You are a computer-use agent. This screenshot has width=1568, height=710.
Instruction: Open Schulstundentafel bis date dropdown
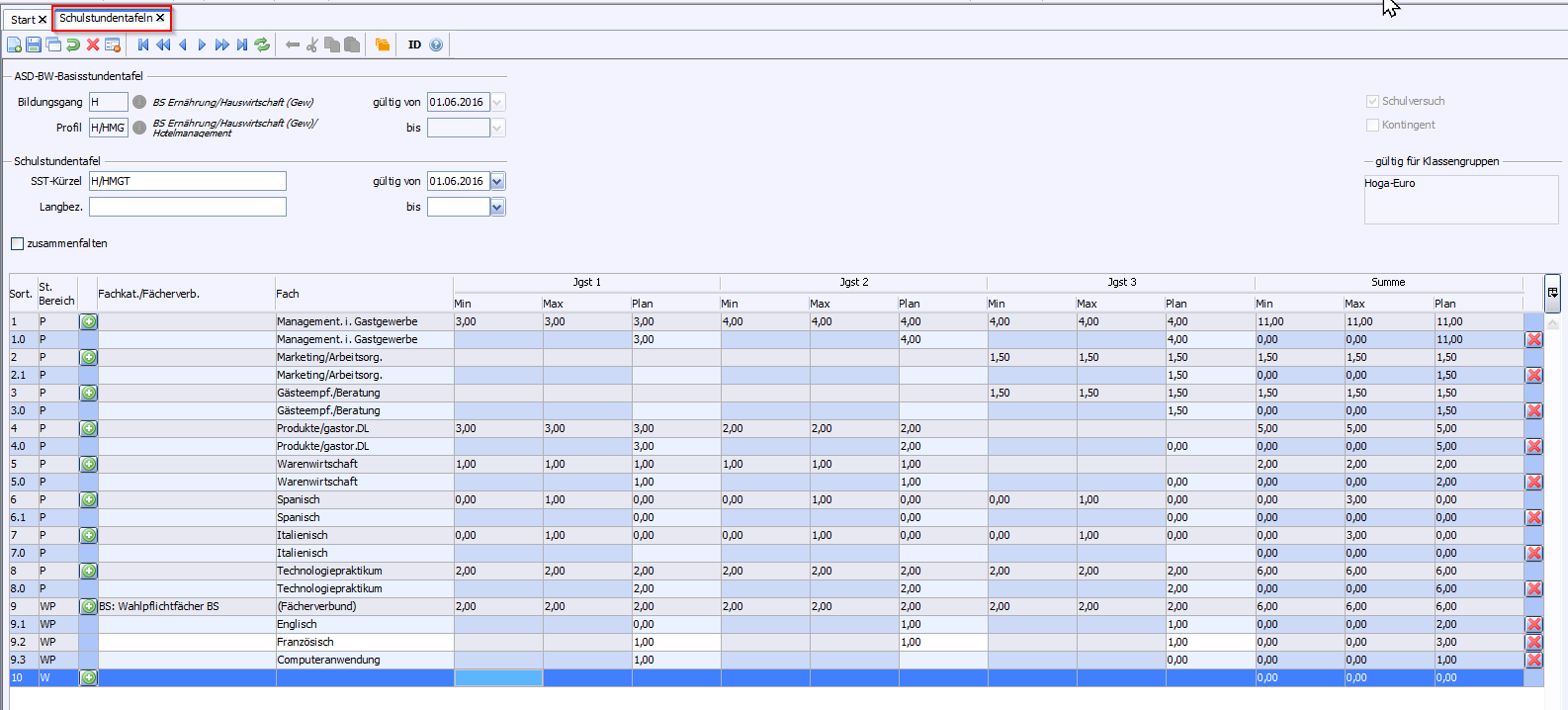(x=497, y=207)
